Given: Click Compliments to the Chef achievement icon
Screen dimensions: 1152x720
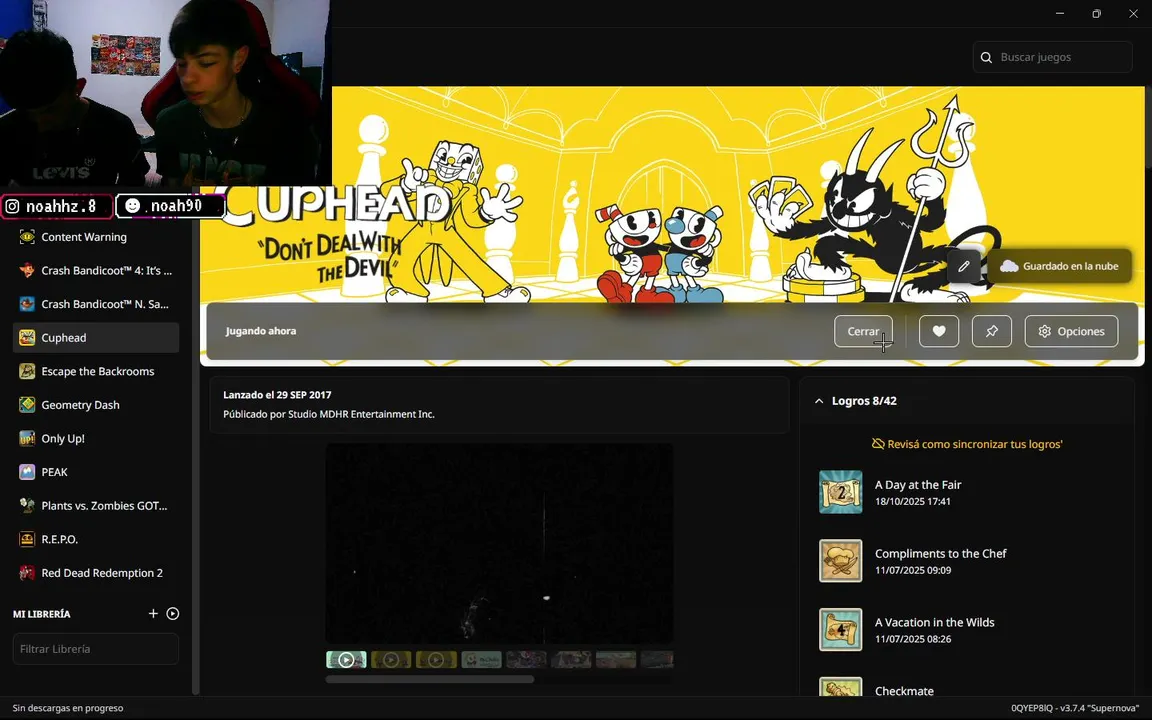Looking at the screenshot, I should point(840,561).
